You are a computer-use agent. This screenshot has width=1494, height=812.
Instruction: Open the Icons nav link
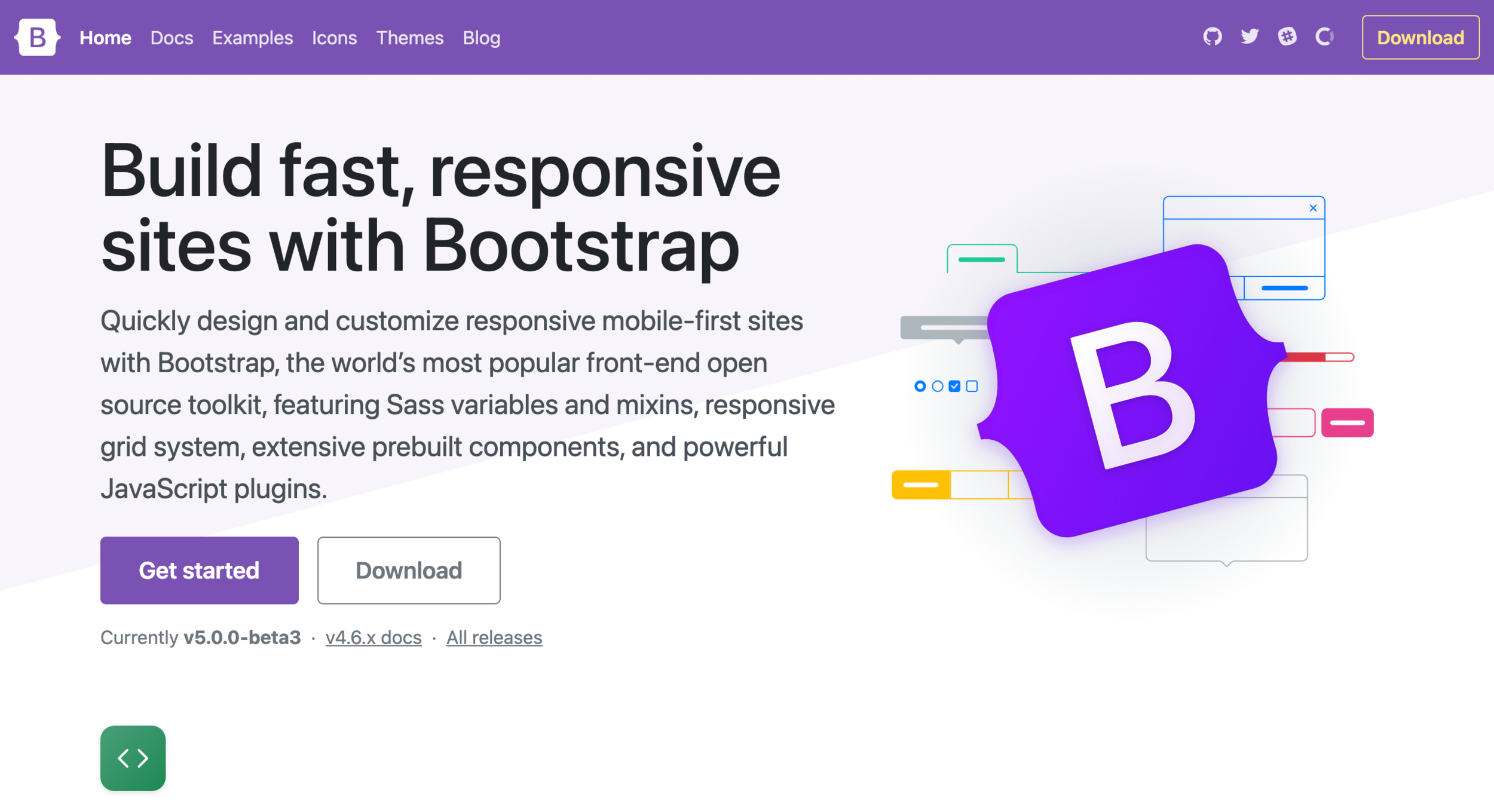[334, 38]
